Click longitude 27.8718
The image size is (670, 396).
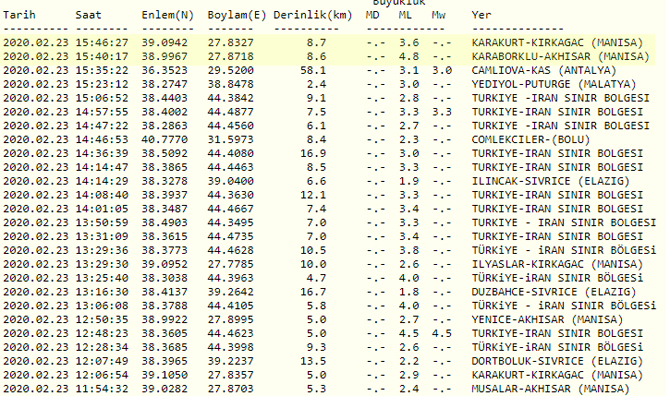(231, 56)
